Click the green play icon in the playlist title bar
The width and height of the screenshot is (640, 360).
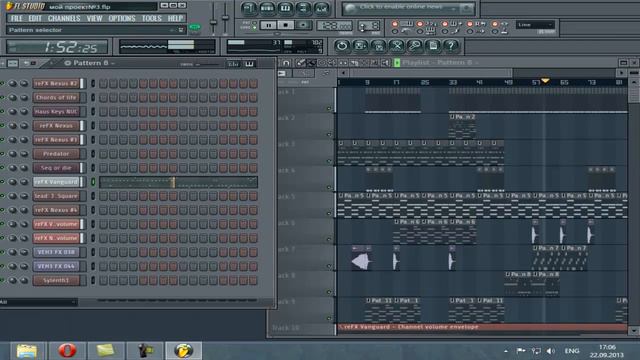point(397,63)
